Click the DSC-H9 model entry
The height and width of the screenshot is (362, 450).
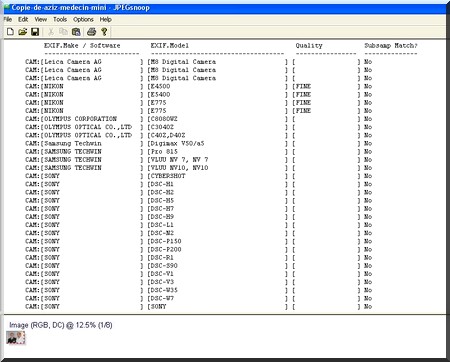(x=162, y=217)
